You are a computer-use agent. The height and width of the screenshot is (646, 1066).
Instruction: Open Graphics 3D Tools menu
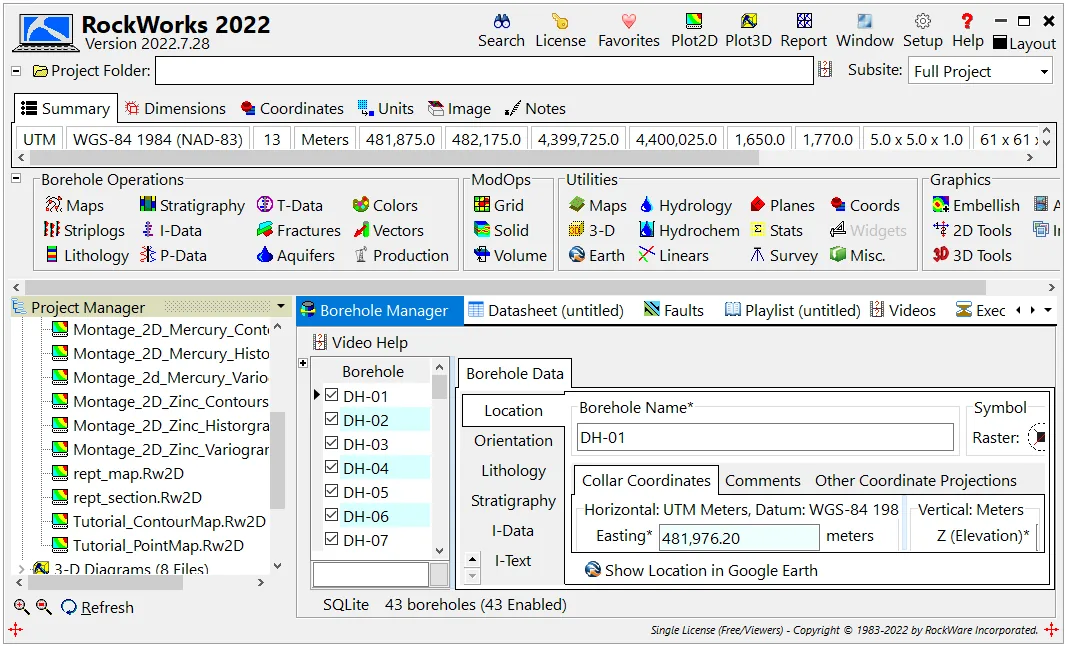[972, 256]
